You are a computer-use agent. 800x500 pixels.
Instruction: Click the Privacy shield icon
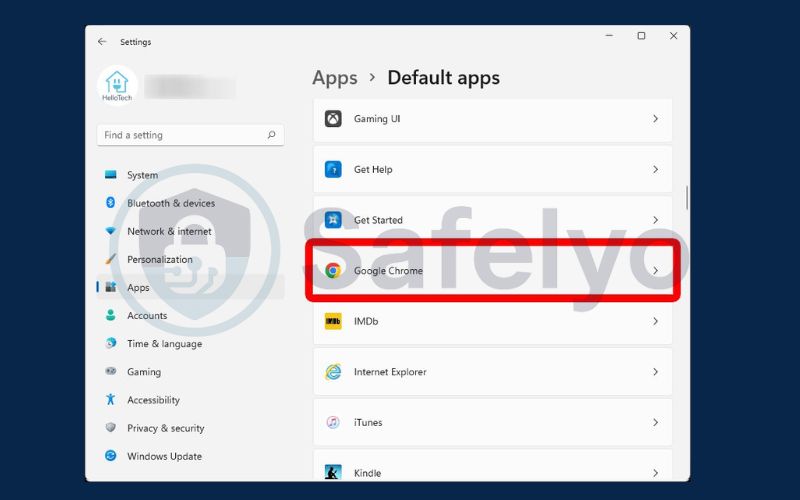point(111,427)
